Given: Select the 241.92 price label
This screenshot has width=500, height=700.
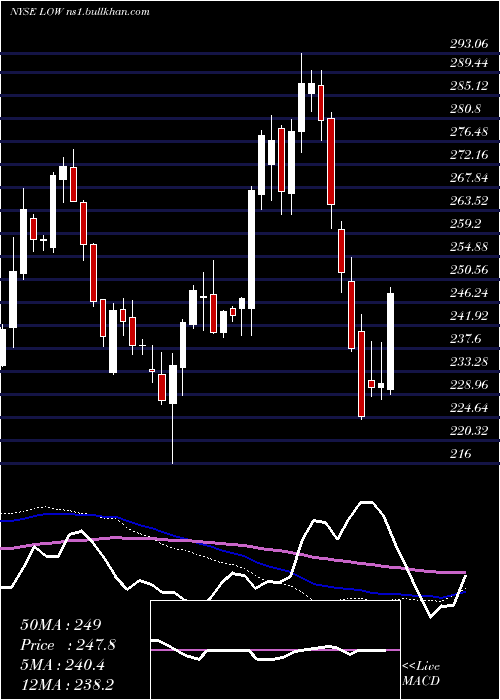Looking at the screenshot, I should pos(468,316).
